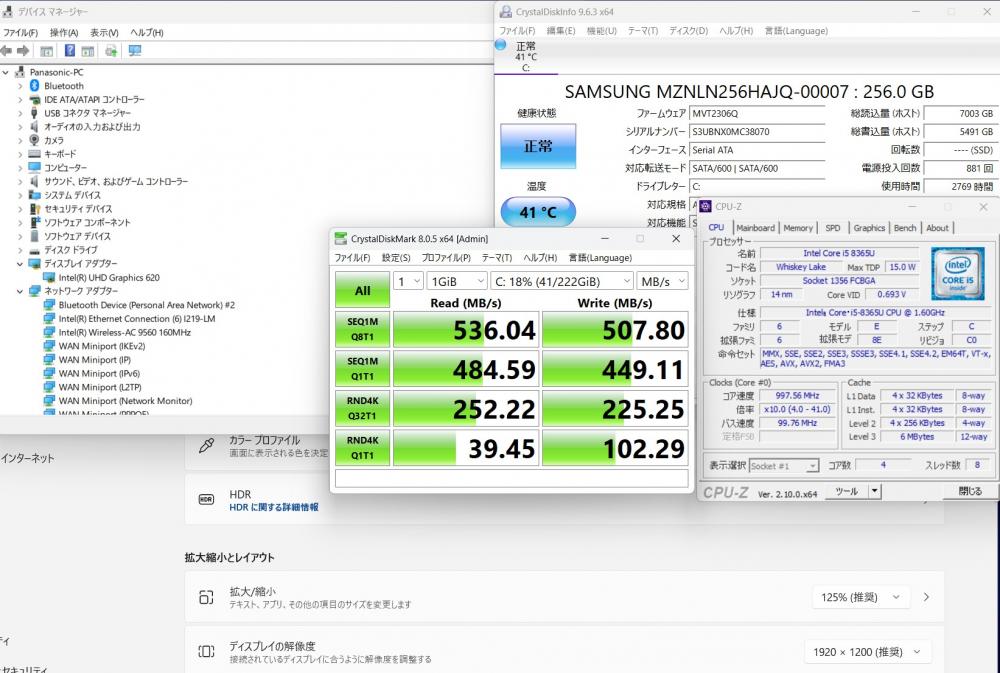Screen dimensions: 1000x673
Task: Click the serial number field S3UBNX0MC38070
Action: pos(758,132)
